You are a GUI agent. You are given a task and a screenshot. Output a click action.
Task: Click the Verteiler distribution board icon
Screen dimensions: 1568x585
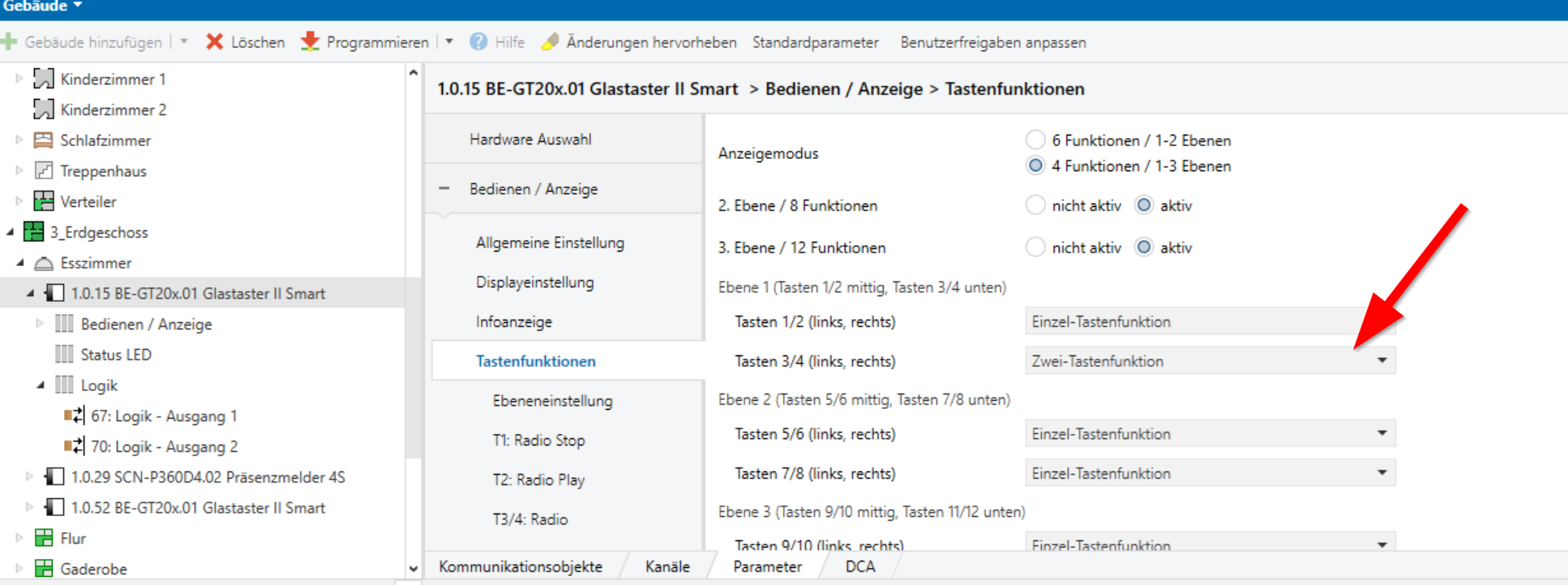click(x=44, y=201)
